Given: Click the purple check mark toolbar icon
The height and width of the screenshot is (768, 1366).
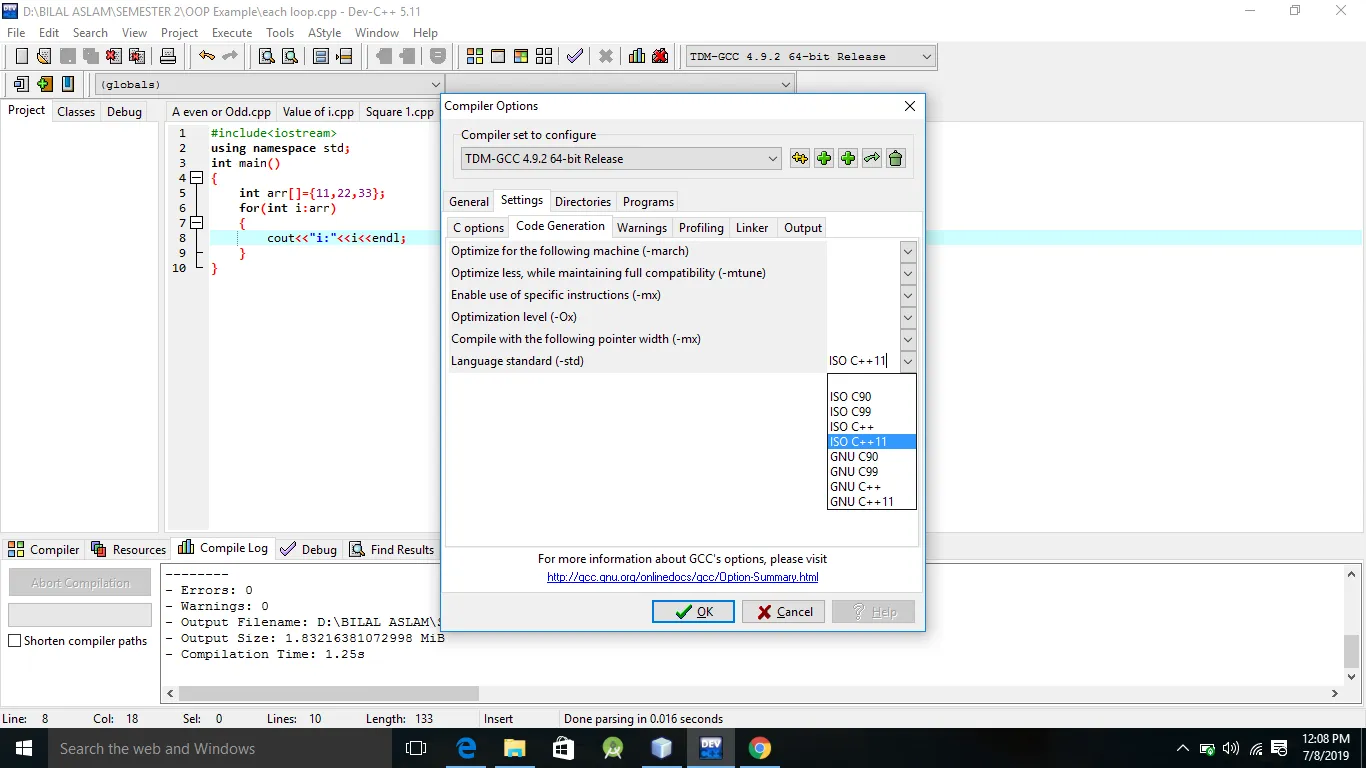Looking at the screenshot, I should click(575, 57).
